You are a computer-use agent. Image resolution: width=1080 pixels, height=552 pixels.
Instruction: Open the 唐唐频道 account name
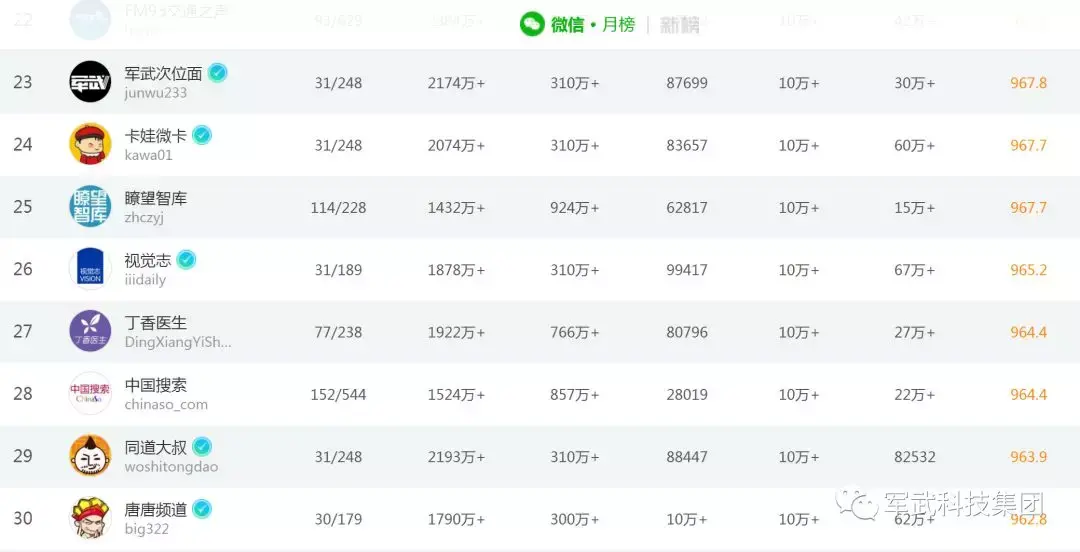tap(156, 510)
